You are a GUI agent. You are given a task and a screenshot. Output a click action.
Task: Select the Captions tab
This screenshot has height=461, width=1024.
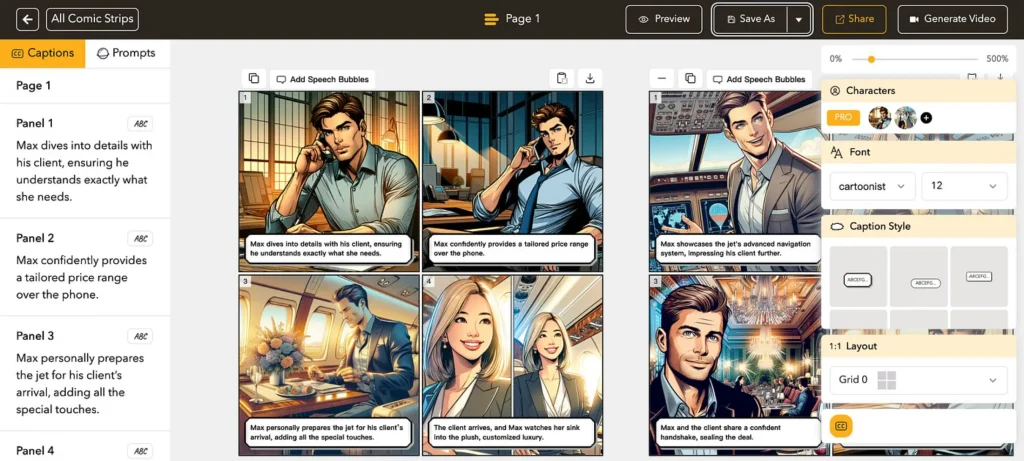pyautogui.click(x=43, y=53)
